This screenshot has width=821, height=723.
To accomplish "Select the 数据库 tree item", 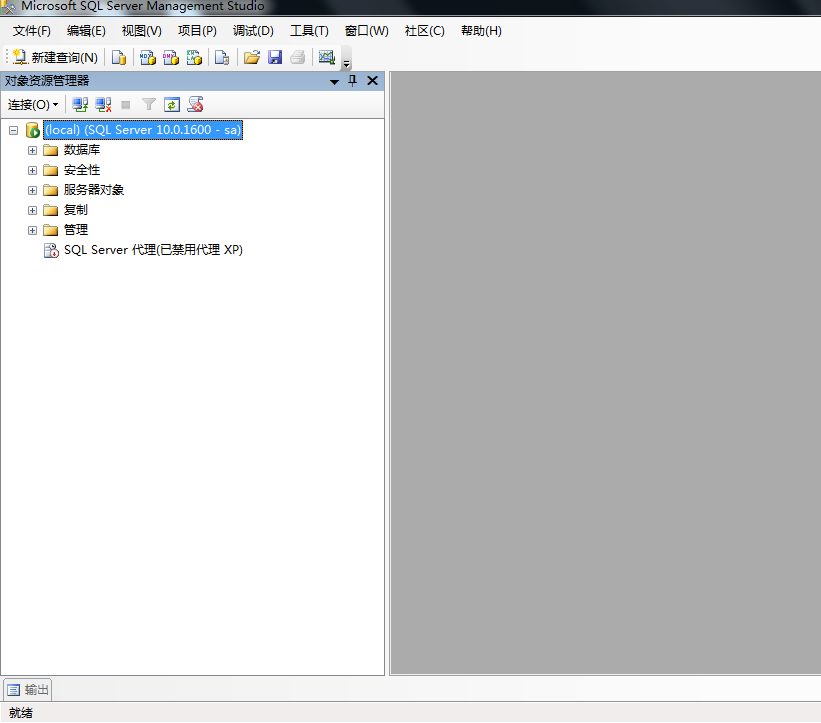I will pyautogui.click(x=82, y=150).
